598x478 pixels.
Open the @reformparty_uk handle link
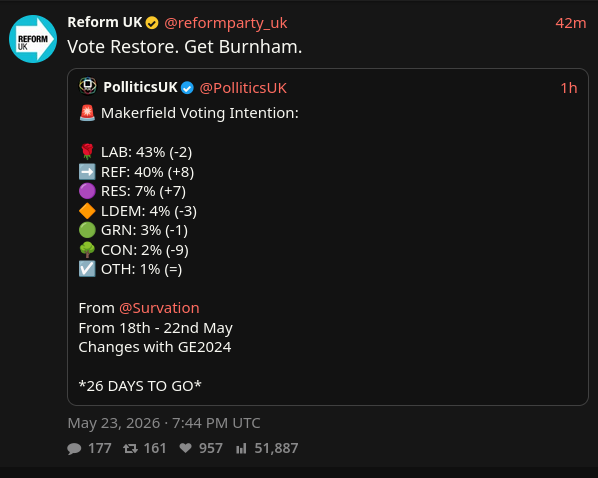click(x=225, y=23)
